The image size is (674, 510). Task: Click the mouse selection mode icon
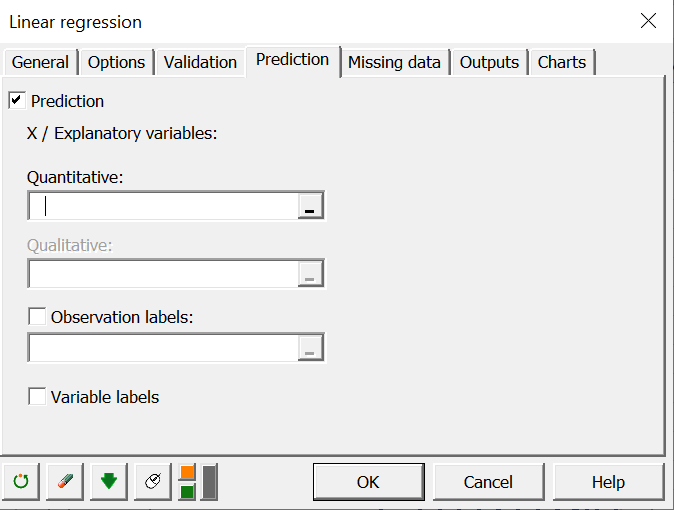point(153,481)
